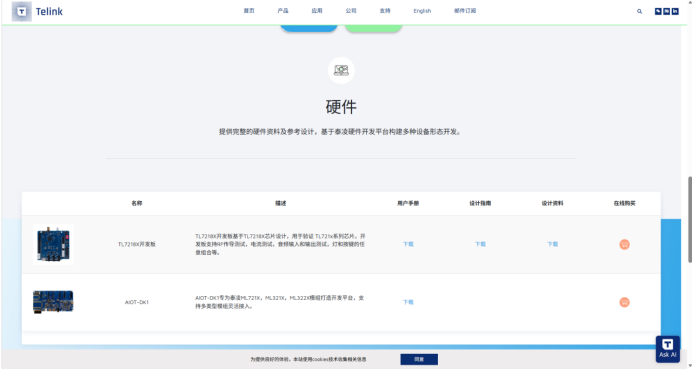Go to 首页 in the navigation
Image resolution: width=692 pixels, height=369 pixels.
[x=249, y=11]
